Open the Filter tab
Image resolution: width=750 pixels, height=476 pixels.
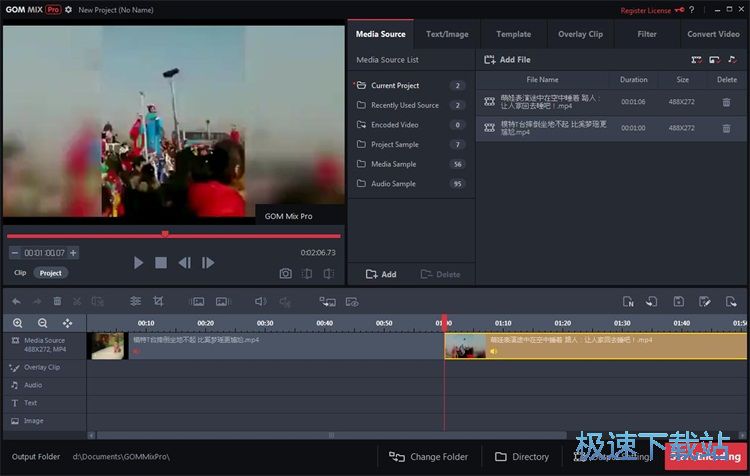647,34
